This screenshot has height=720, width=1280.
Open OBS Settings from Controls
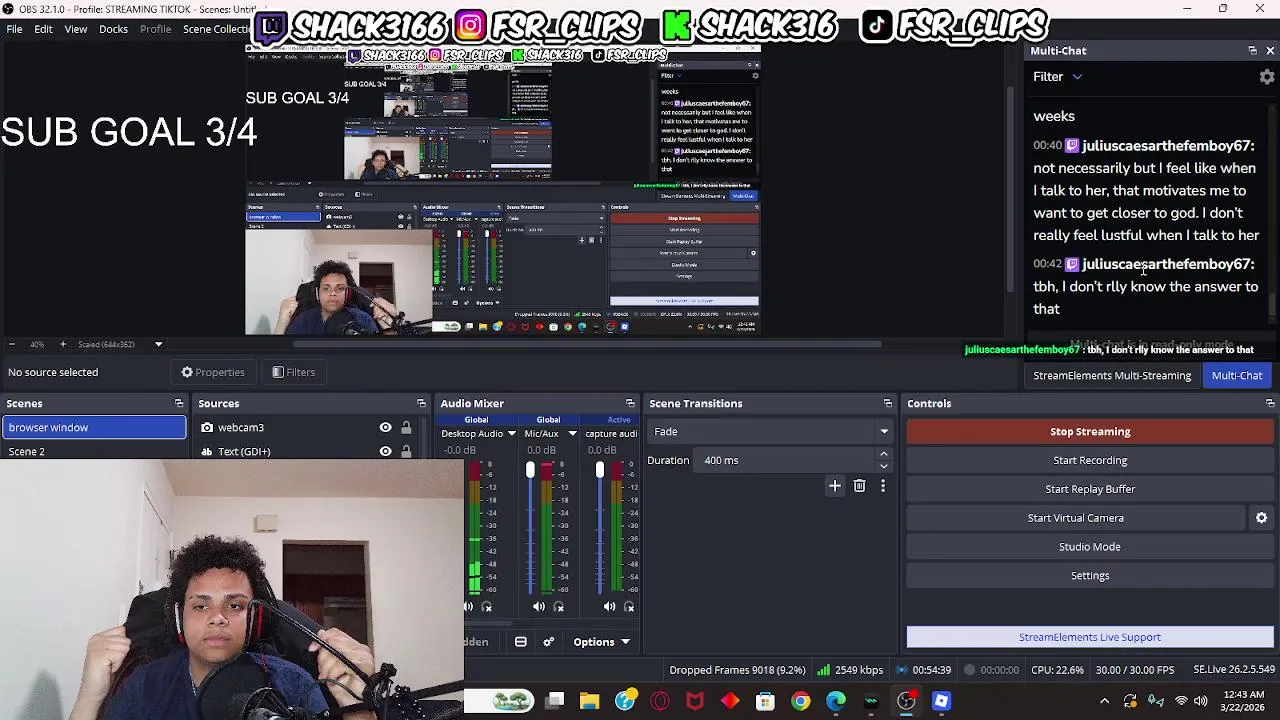1090,576
